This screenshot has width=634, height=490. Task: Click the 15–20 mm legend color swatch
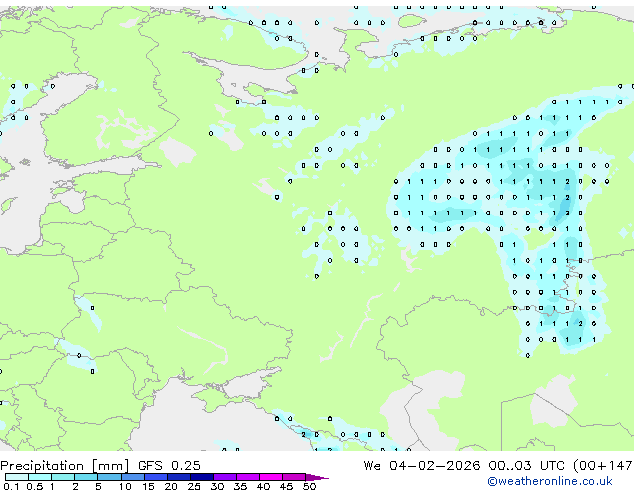[155, 477]
